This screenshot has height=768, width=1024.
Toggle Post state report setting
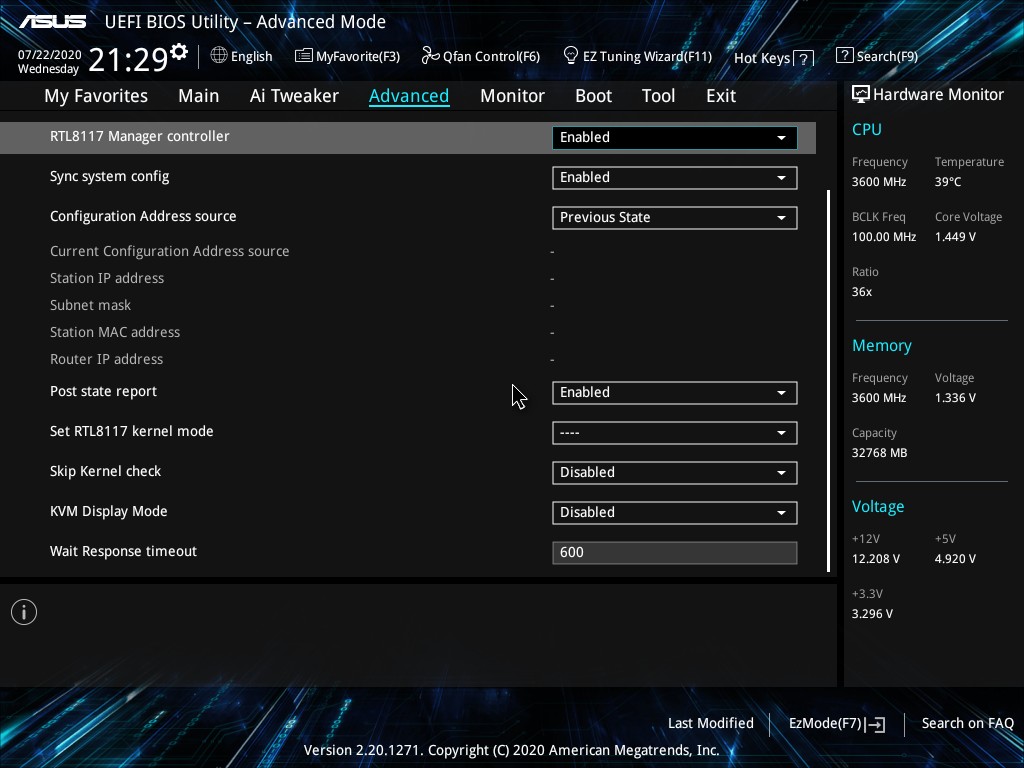[674, 393]
